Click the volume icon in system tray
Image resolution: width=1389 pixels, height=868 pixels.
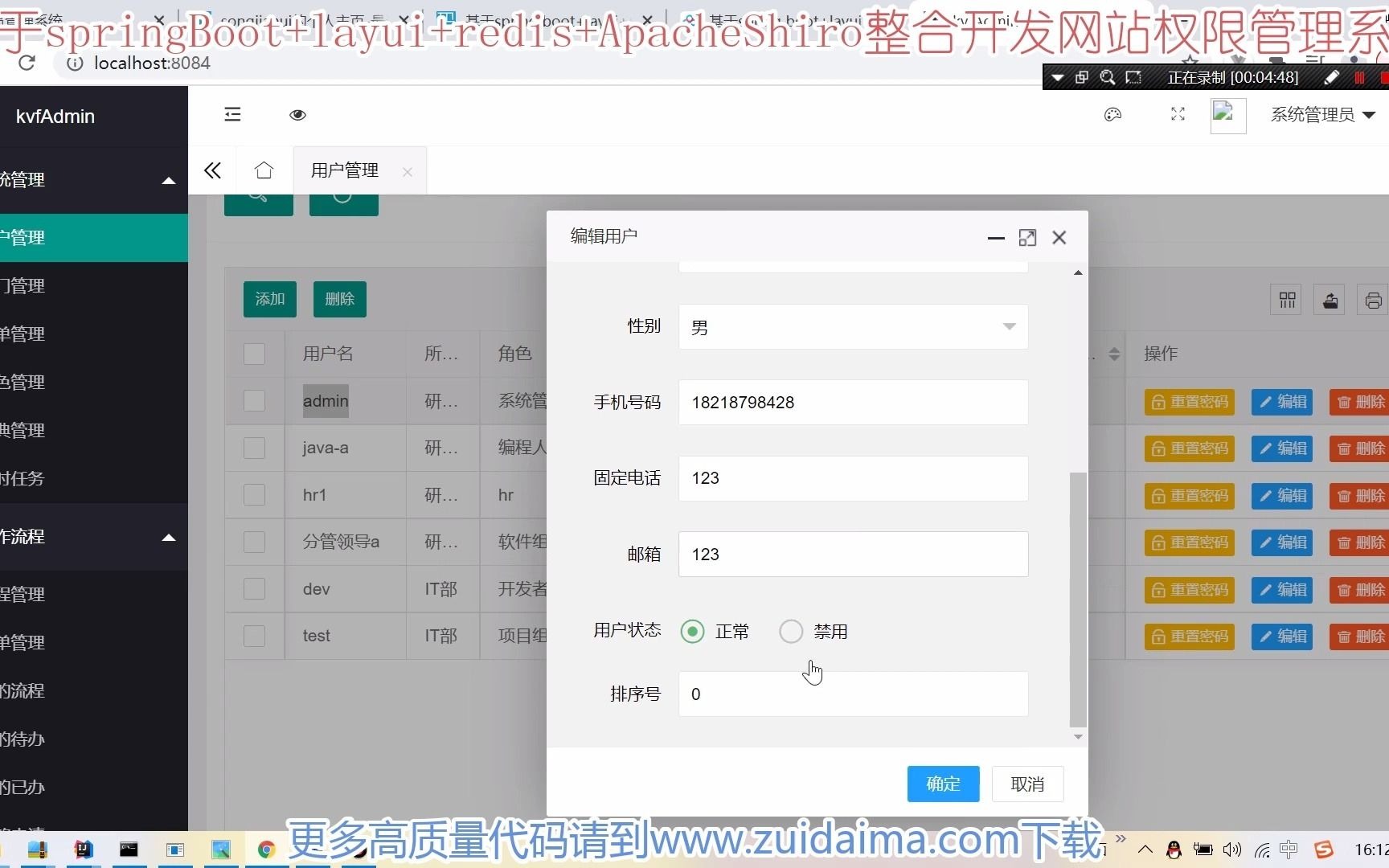click(1231, 850)
